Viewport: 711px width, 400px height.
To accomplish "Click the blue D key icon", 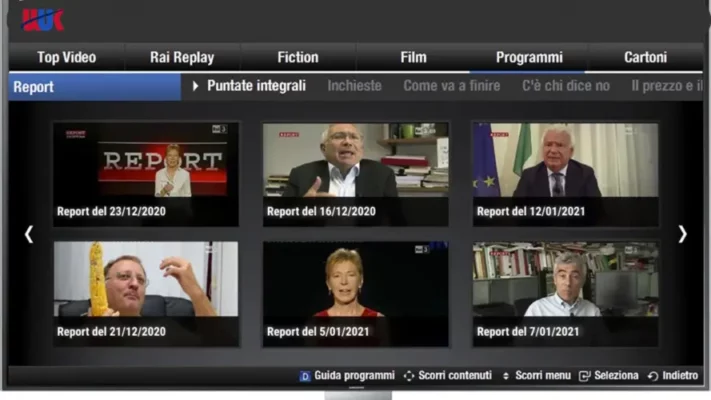I will 305,376.
